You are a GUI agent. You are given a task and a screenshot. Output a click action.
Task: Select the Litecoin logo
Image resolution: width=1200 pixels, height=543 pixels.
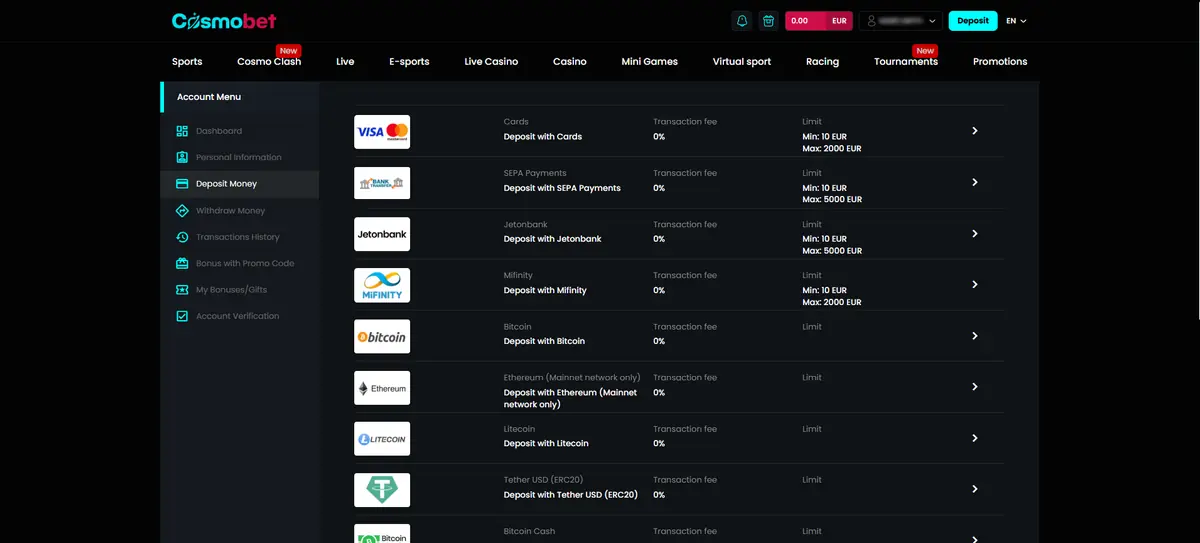(382, 439)
